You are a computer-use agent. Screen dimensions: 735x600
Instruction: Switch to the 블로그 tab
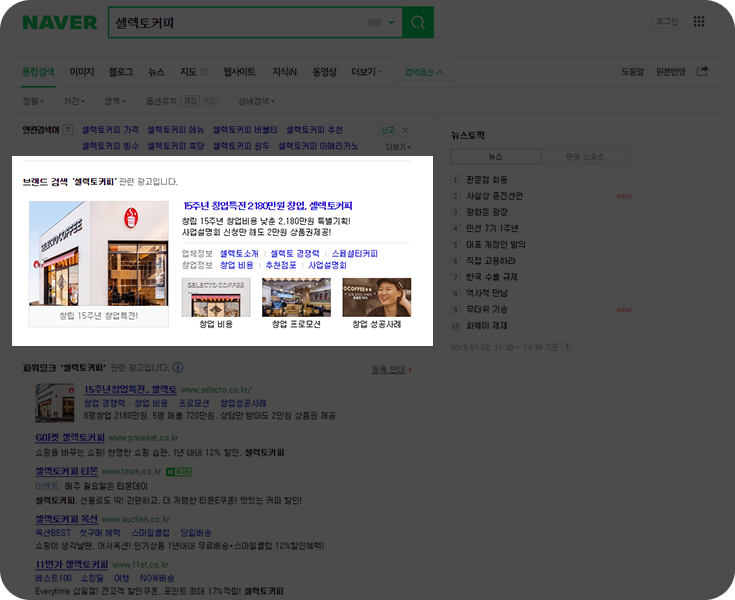click(121, 72)
